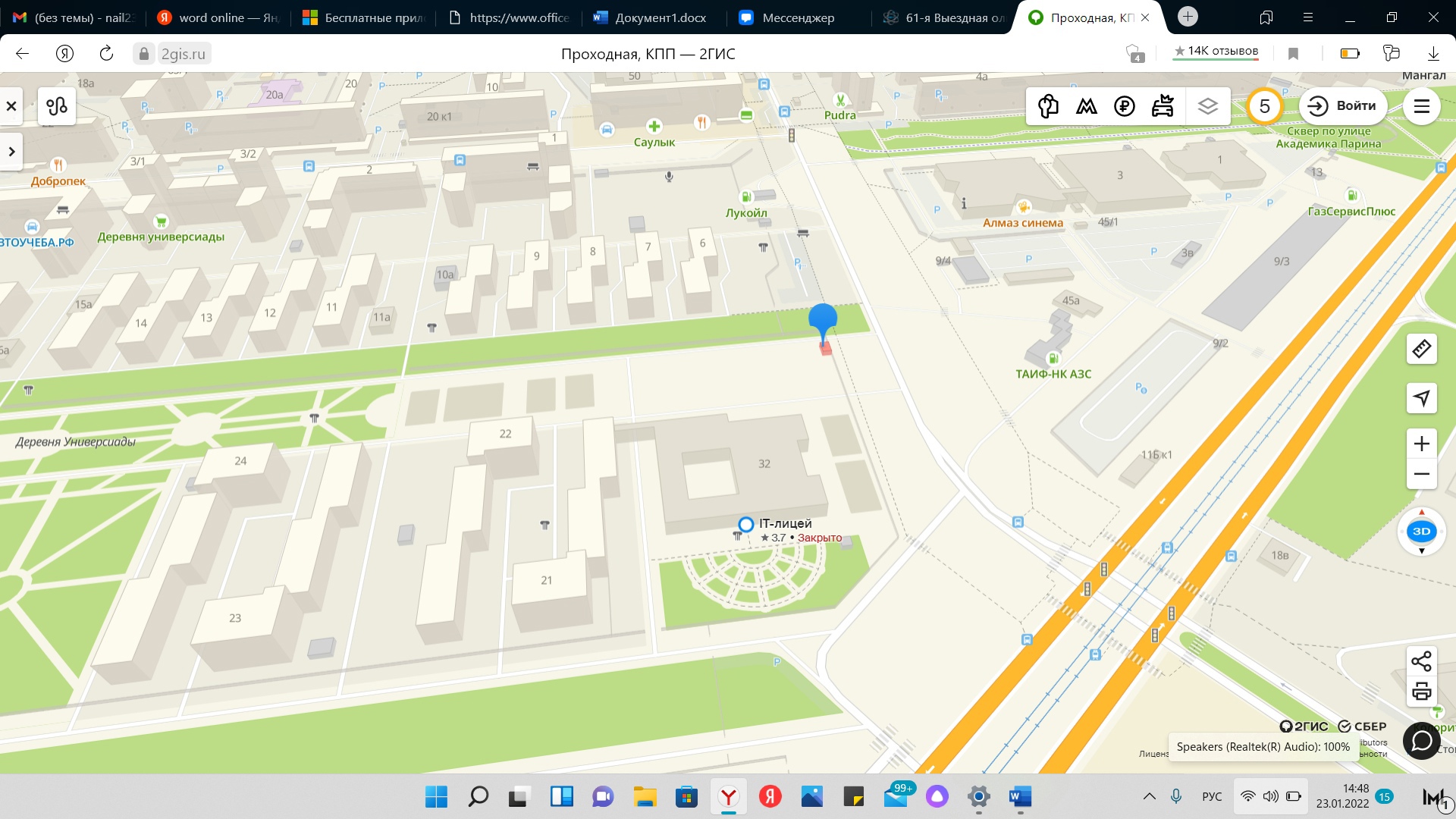Open the map layers stack icon
The image size is (1456, 819).
coord(1207,106)
